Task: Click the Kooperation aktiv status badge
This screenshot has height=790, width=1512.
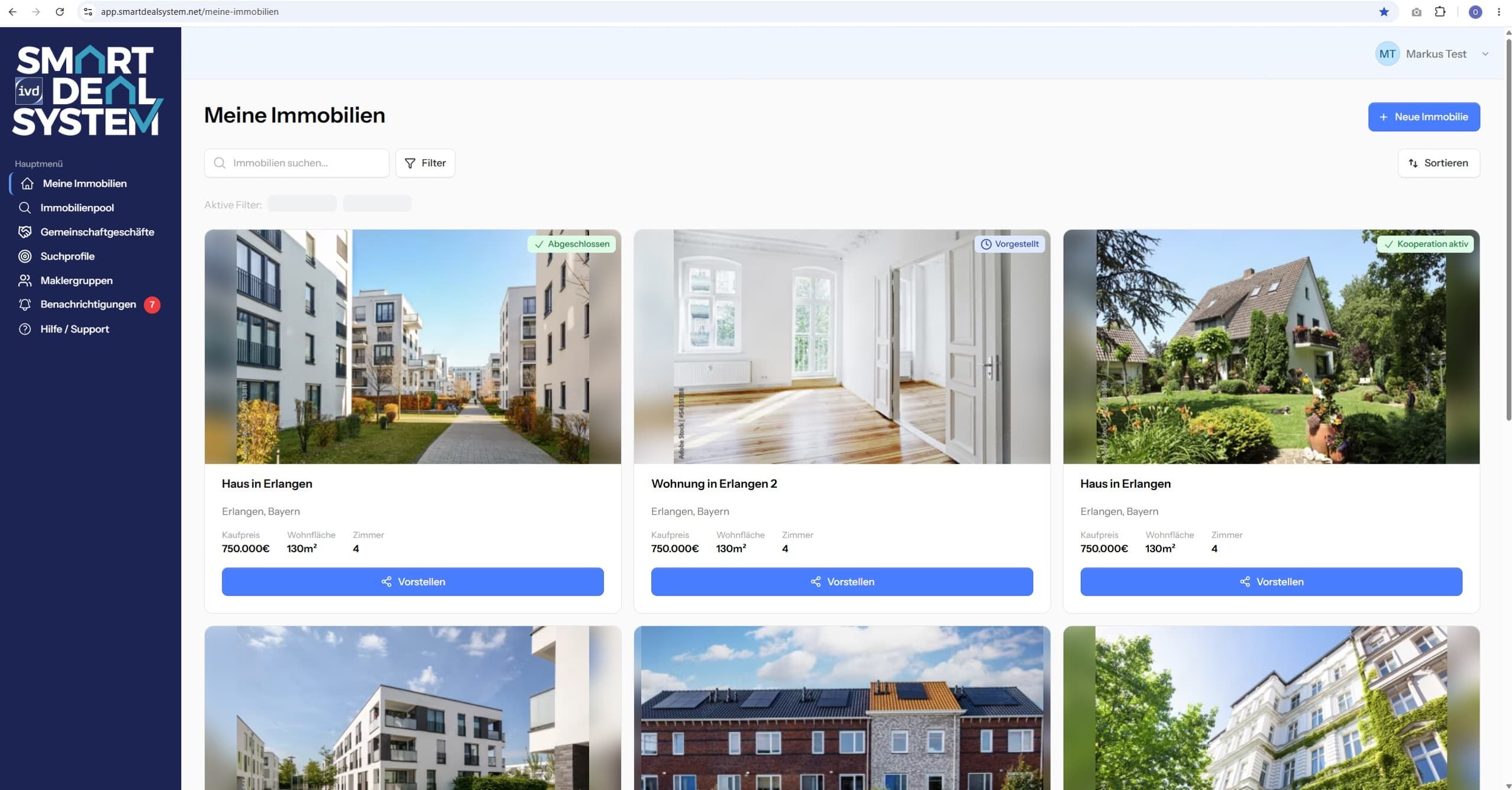Action: [x=1426, y=244]
